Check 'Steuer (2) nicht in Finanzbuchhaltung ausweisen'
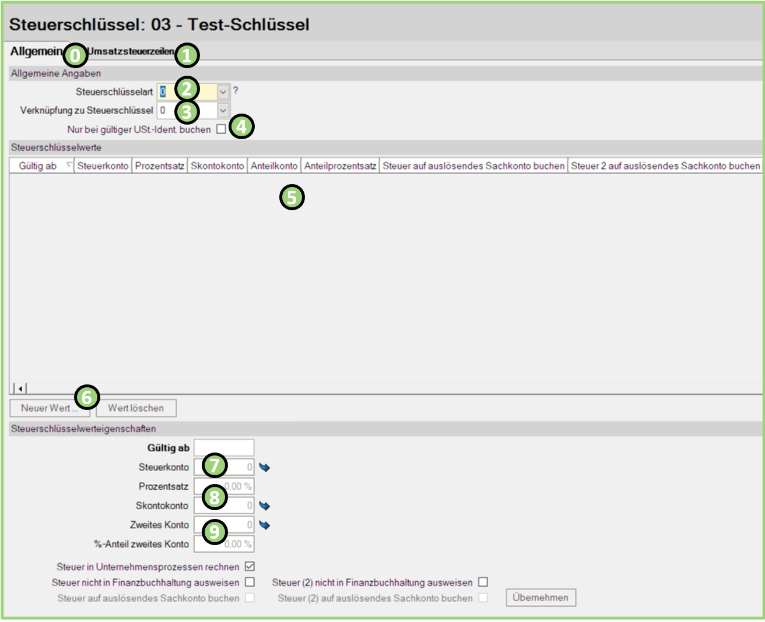 tap(483, 582)
